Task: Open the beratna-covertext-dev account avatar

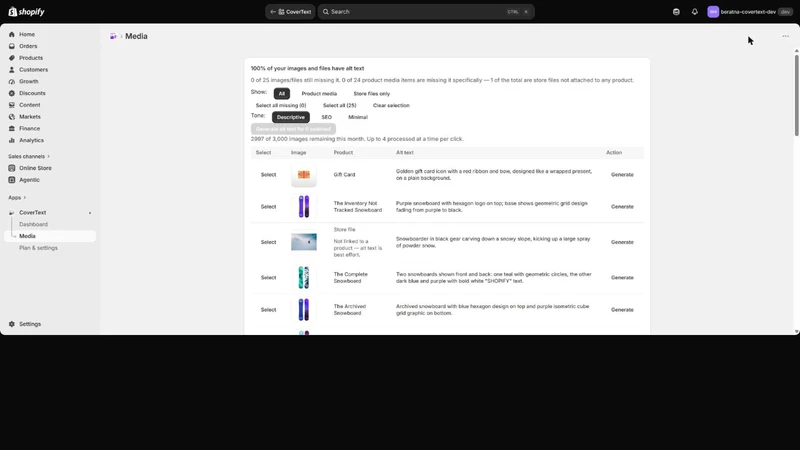Action: [x=713, y=12]
